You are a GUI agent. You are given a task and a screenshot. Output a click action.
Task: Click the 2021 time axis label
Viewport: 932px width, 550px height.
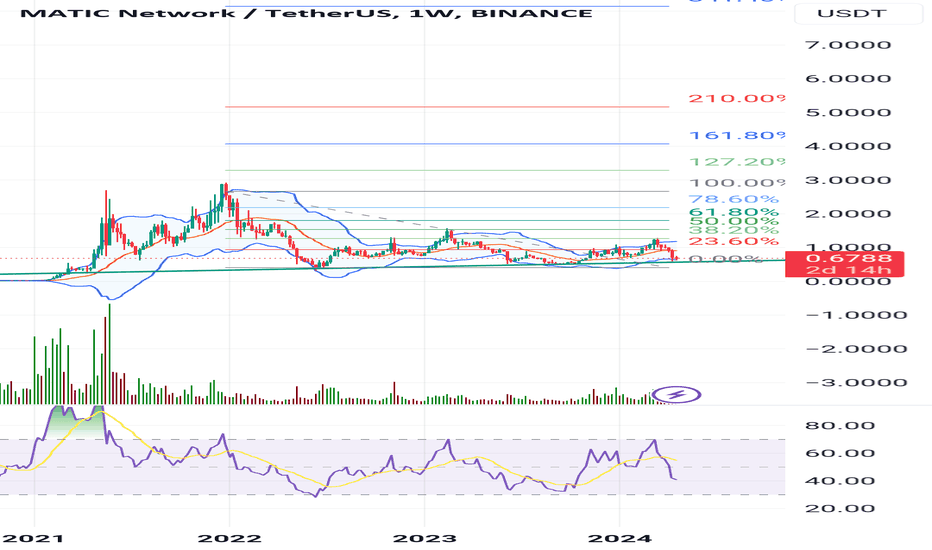[33, 539]
